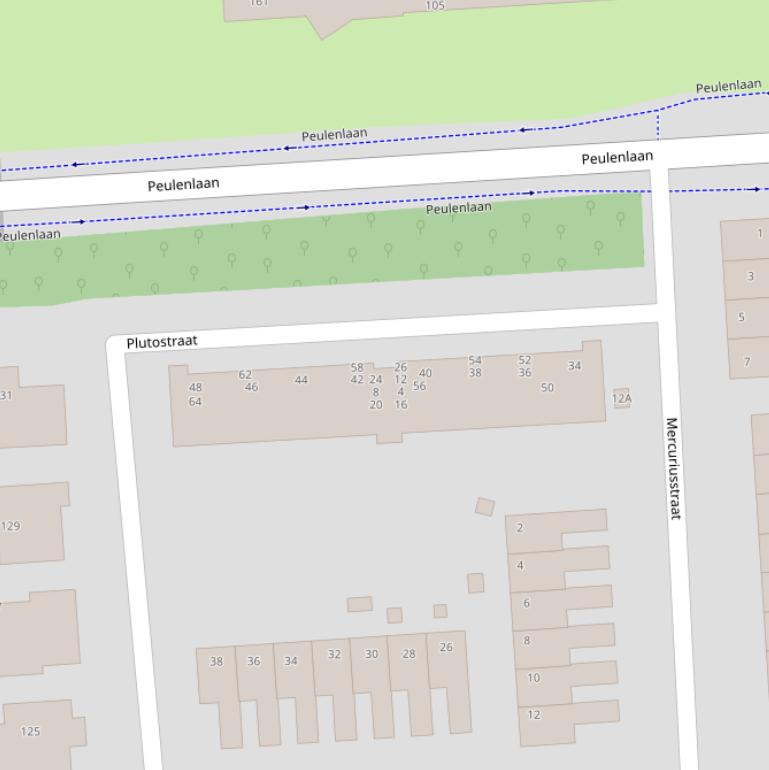769x770 pixels.
Task: Click the building labeled 105
Action: tap(434, 6)
